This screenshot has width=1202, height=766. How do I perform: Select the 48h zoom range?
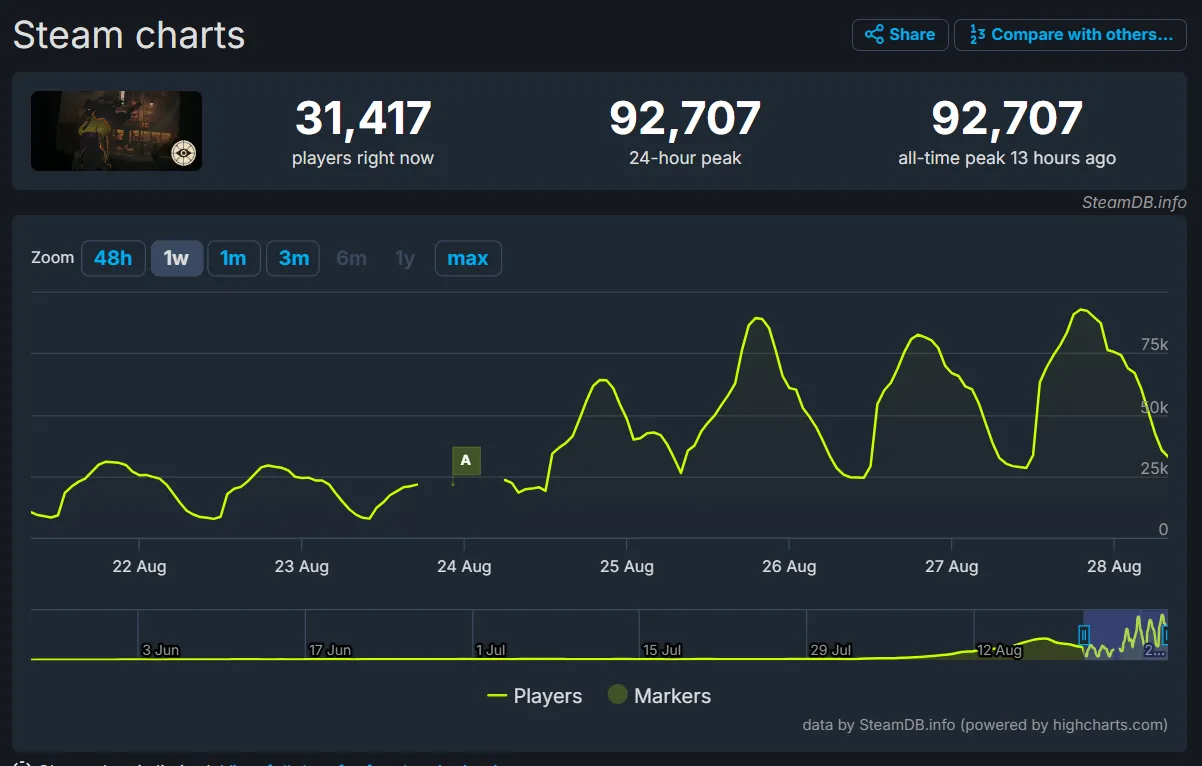pyautogui.click(x=113, y=258)
